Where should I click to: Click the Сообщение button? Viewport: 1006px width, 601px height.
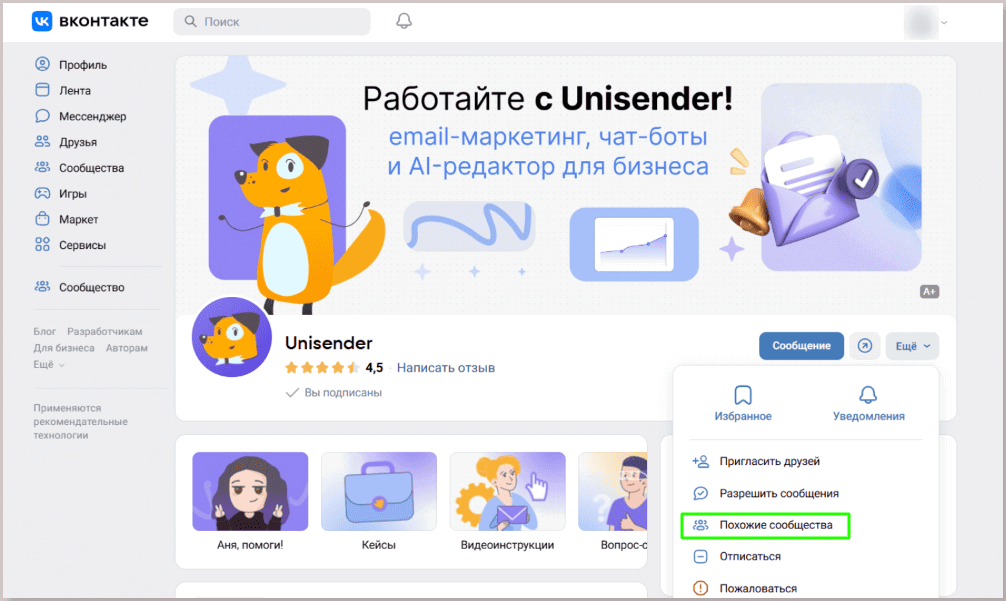801,346
